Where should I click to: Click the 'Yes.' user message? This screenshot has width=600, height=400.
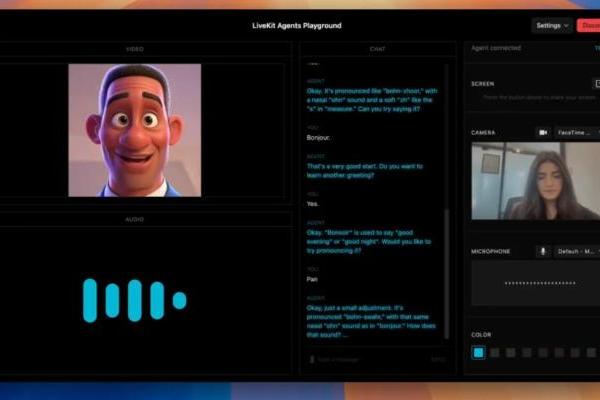pos(313,204)
